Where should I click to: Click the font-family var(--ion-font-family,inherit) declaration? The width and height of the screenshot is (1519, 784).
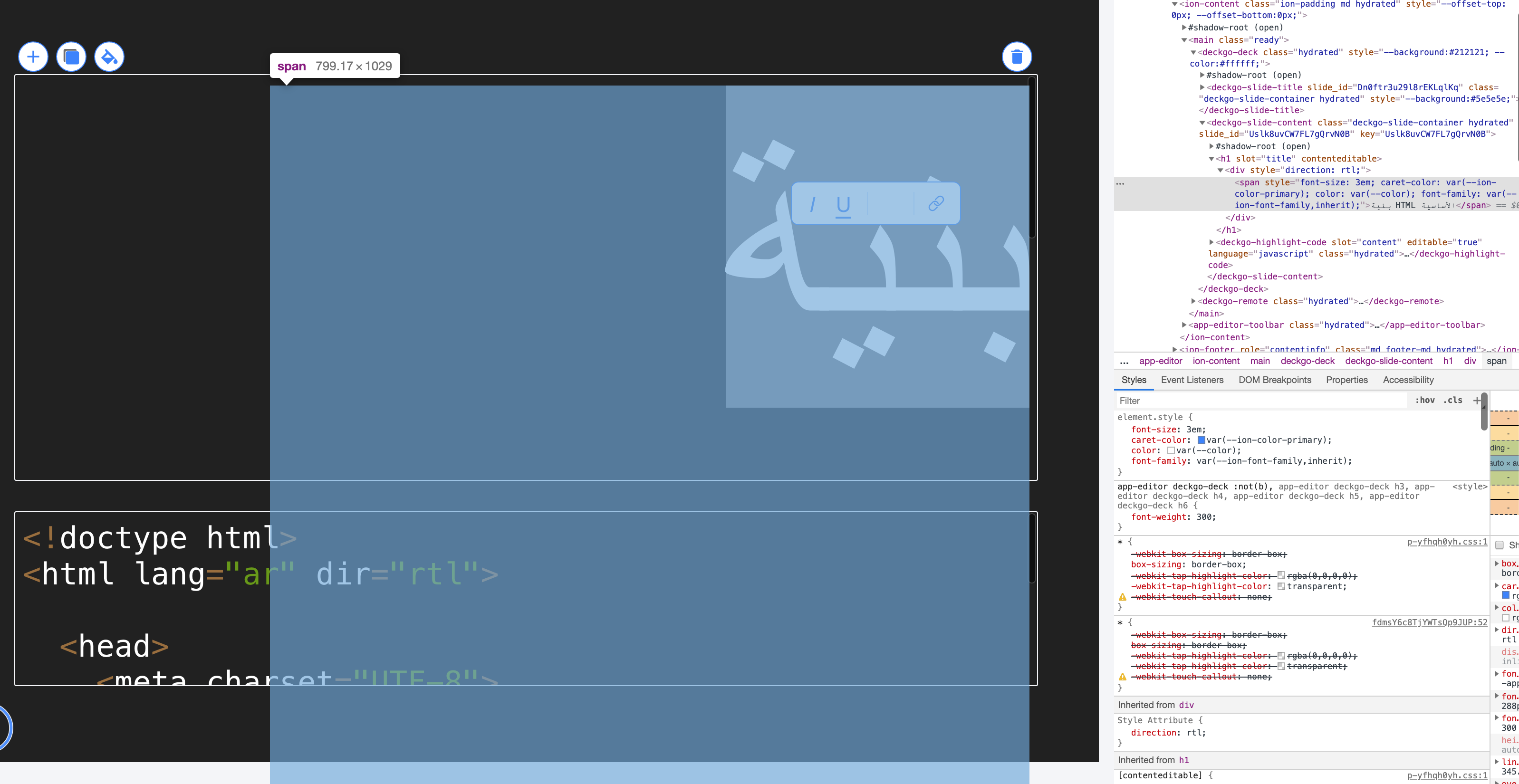pos(1241,461)
